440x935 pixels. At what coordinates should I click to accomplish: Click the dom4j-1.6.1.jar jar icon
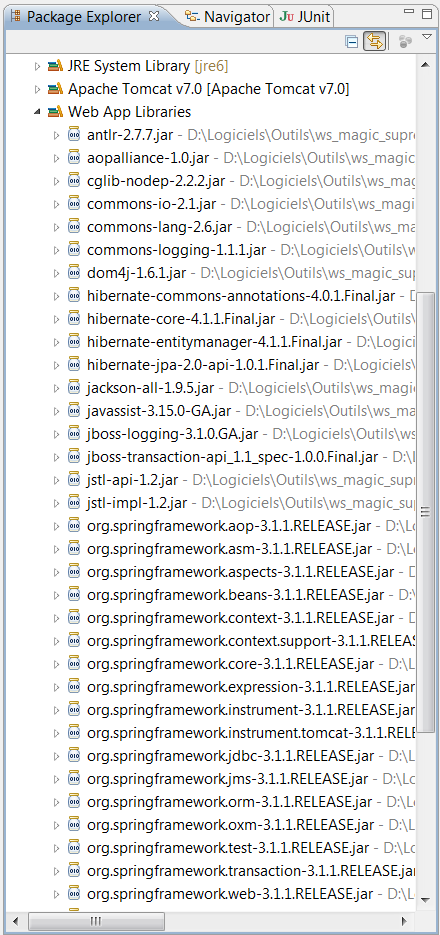point(74,273)
